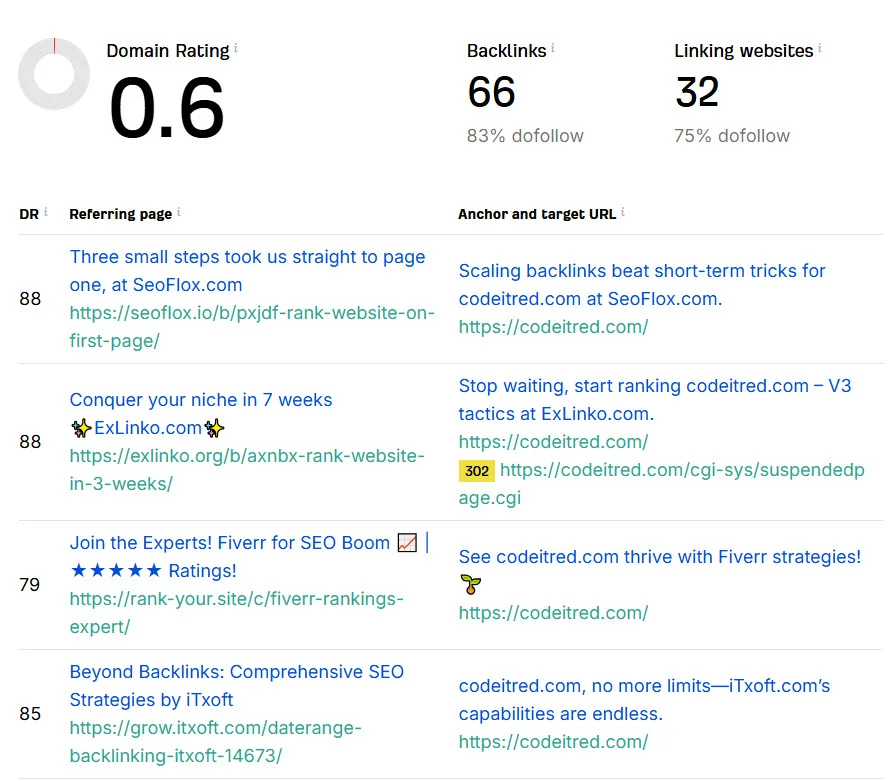Open the seoflox.io rank-website URL
891x781 pixels.
(x=252, y=327)
